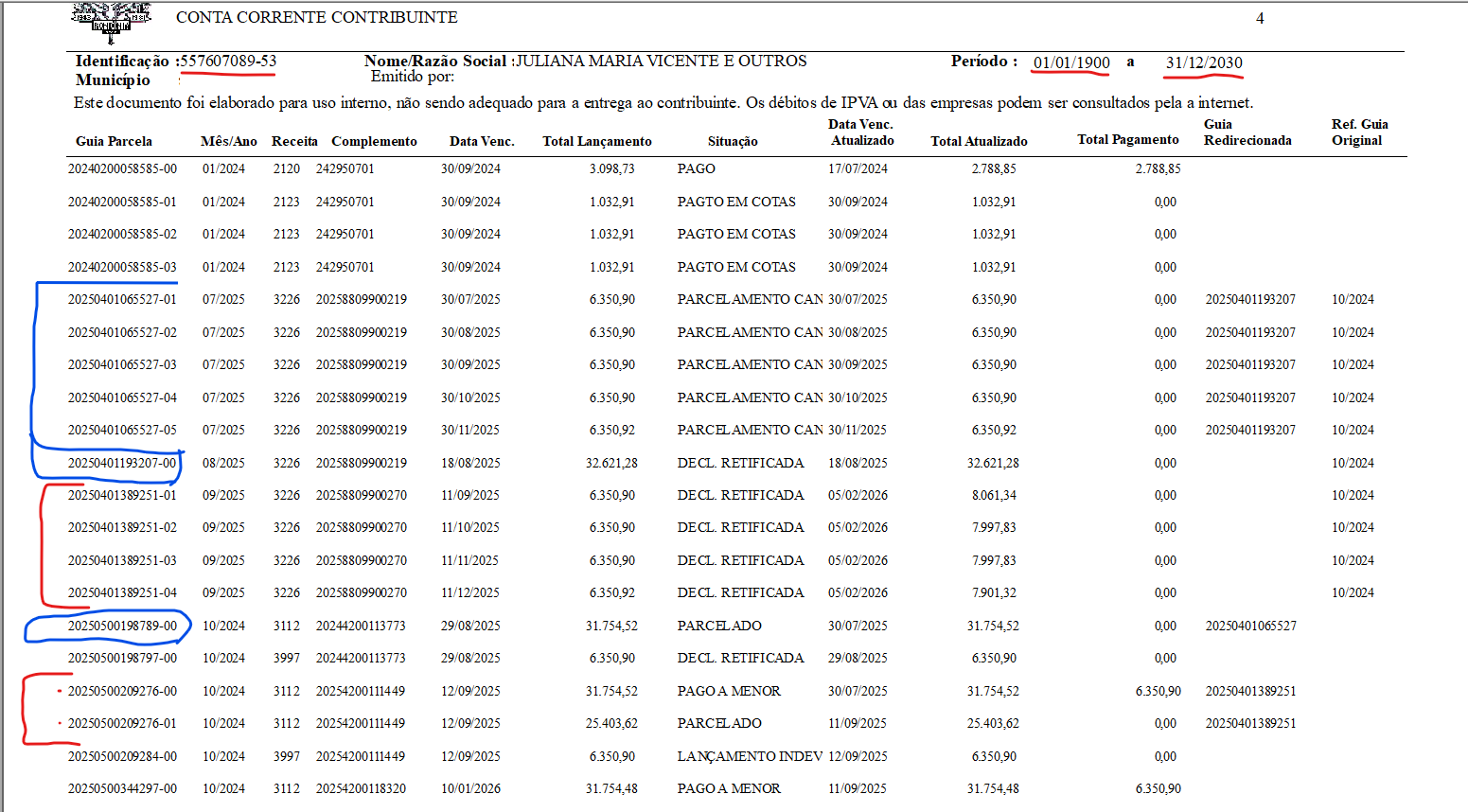Select blue-circled guia 20250401193207-00
Image resolution: width=1468 pixels, height=812 pixels.
(x=122, y=463)
